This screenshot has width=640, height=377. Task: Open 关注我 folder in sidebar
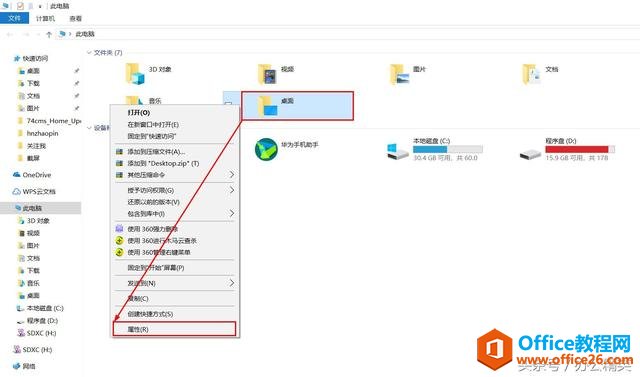pos(32,146)
